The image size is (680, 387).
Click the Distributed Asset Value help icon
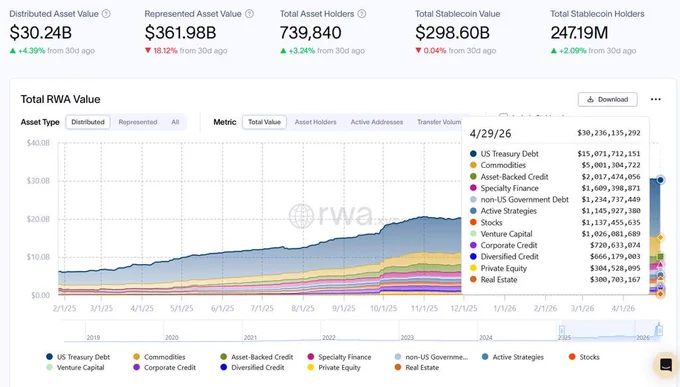pos(106,14)
